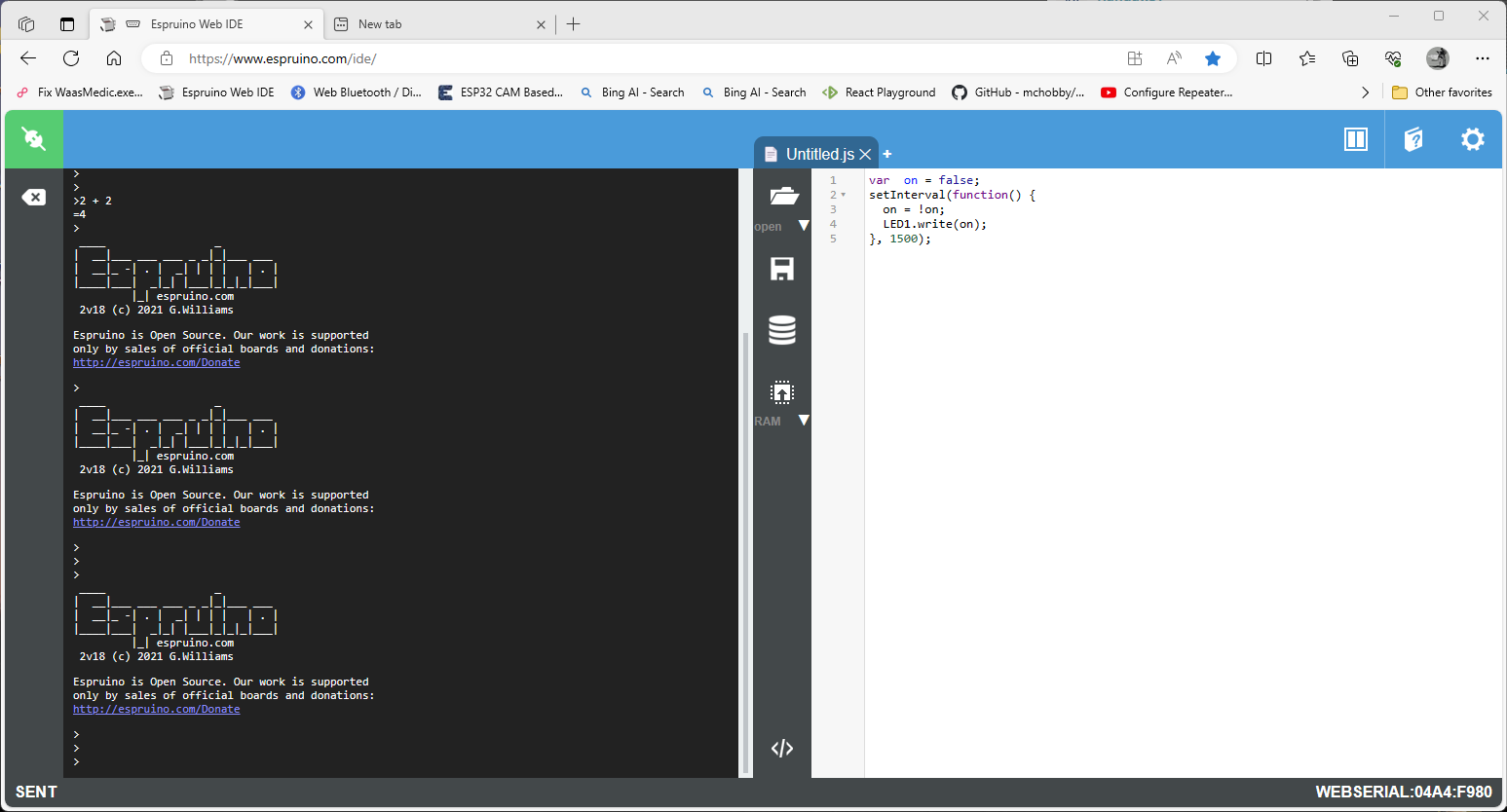Click the SENT status text
The height and width of the screenshot is (812, 1507).
coord(36,792)
